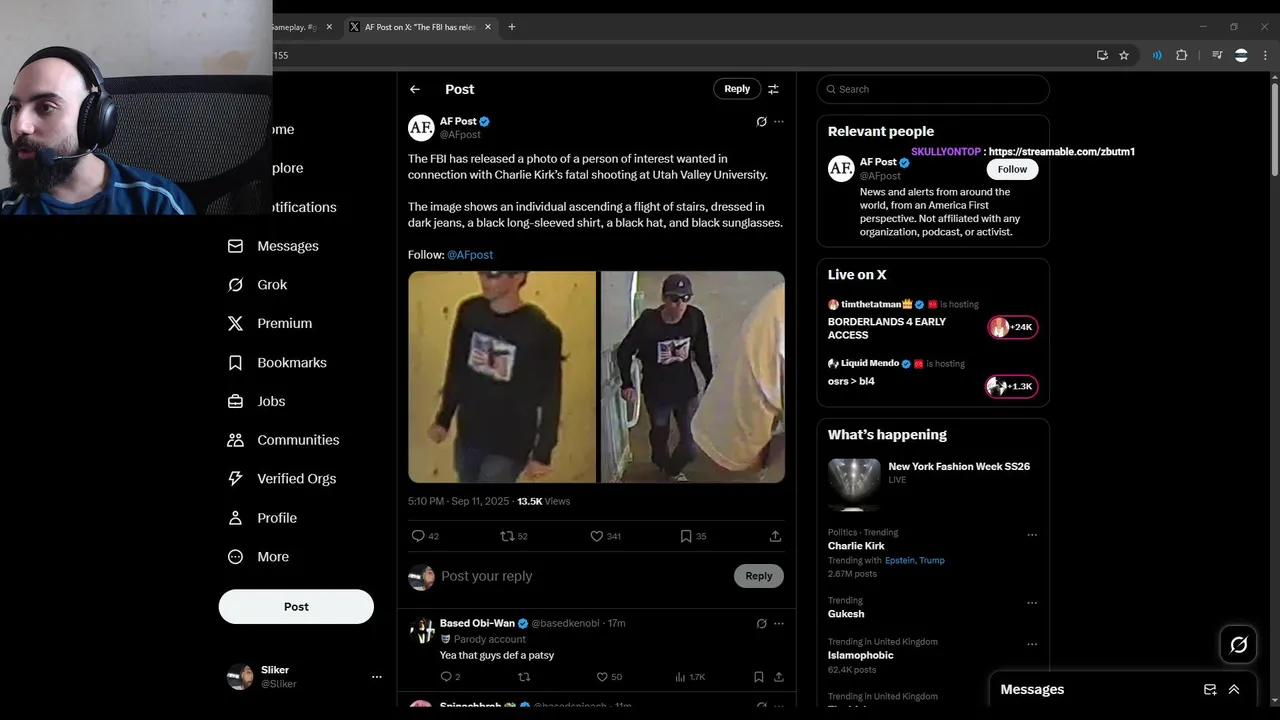
Task: Open the @AFpost link in post text
Action: tap(470, 255)
